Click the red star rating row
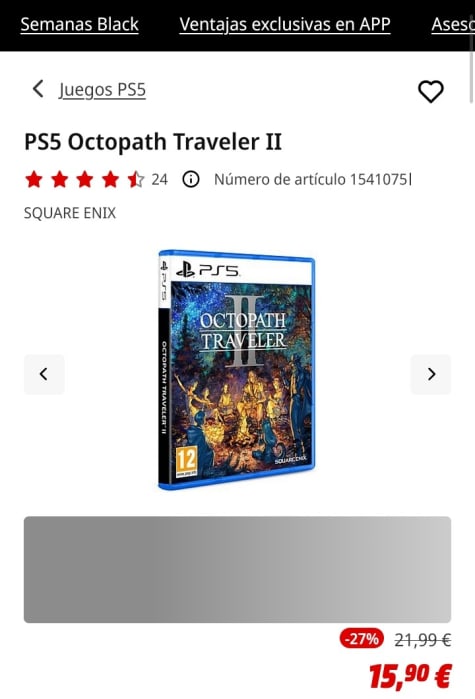The height and width of the screenshot is (699, 475). click(x=85, y=180)
